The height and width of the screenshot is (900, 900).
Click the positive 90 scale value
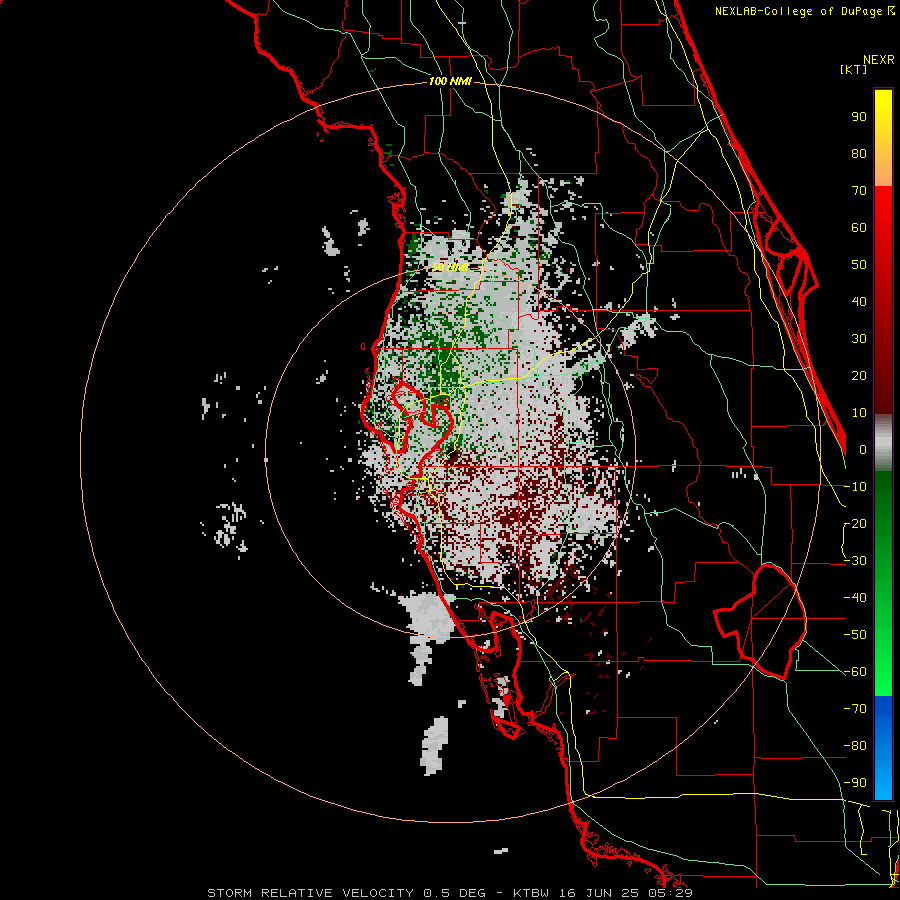click(859, 117)
